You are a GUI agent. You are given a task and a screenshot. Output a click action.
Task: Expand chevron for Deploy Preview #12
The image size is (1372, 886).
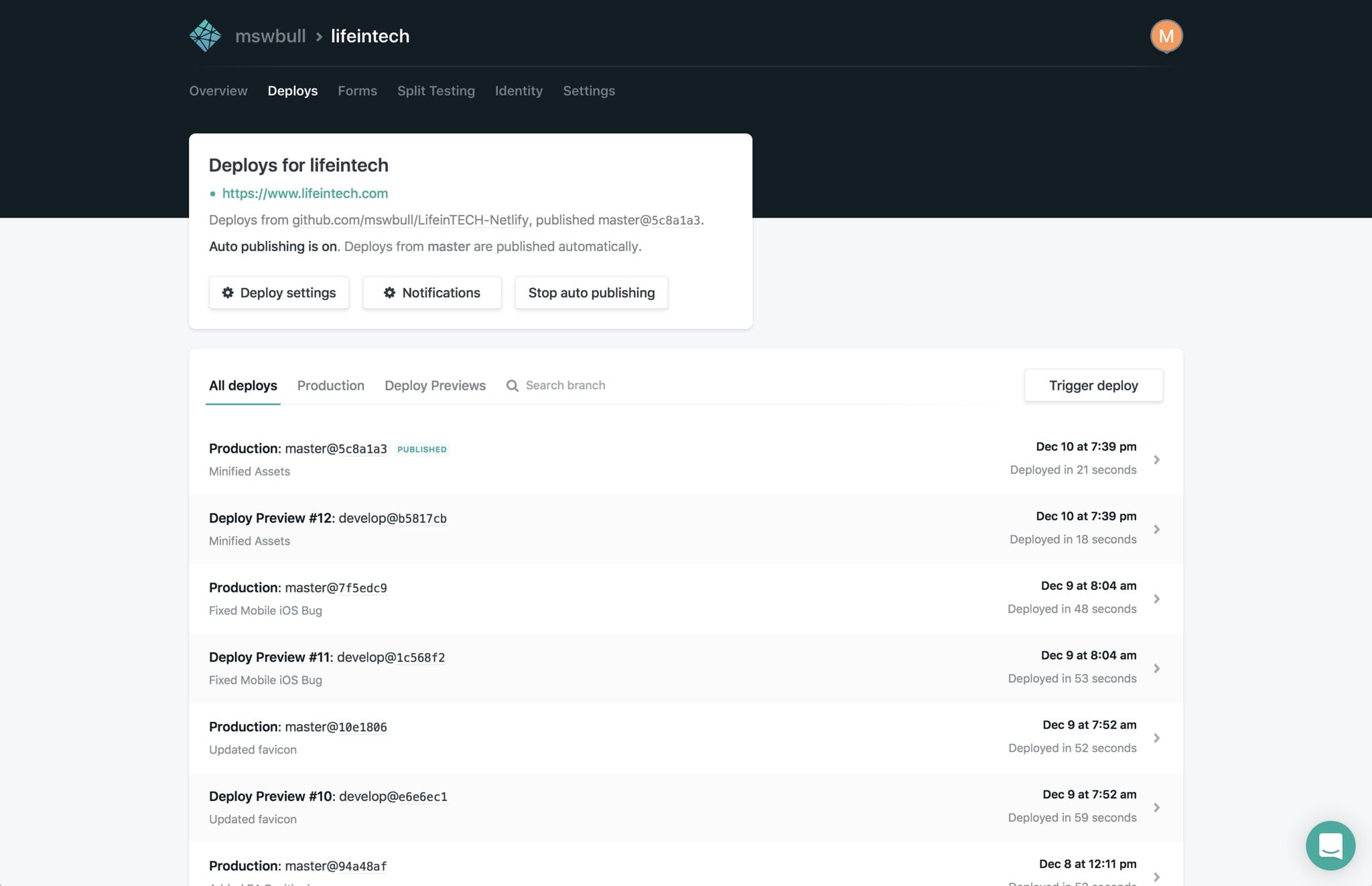(1156, 529)
